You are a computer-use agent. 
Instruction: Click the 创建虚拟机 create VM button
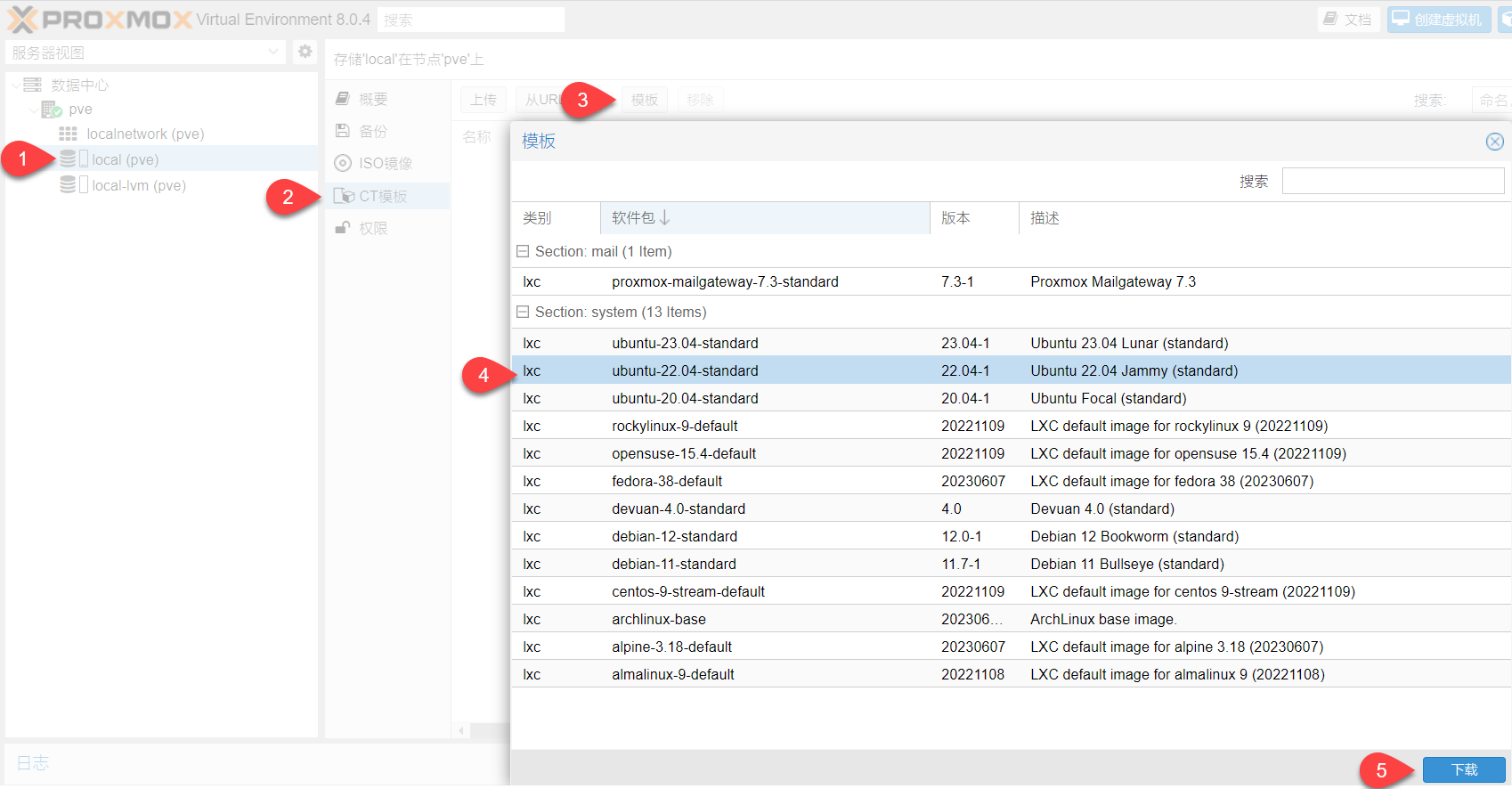click(1438, 20)
